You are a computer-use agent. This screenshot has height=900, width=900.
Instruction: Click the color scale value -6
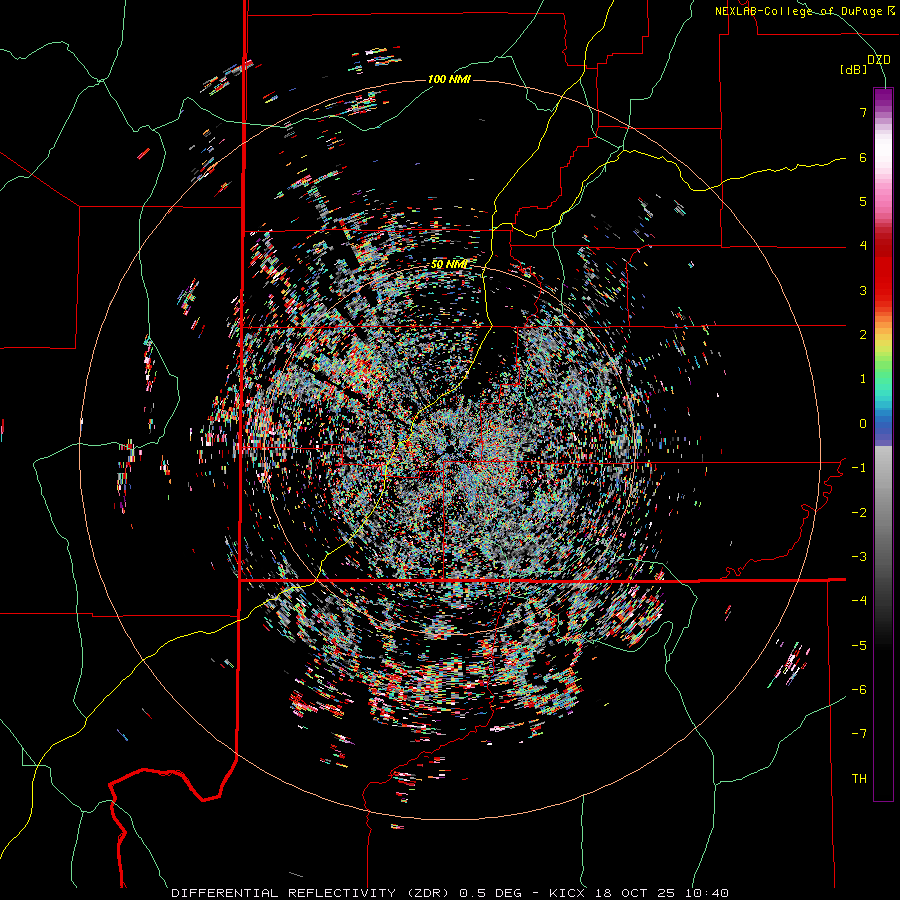[x=859, y=690]
